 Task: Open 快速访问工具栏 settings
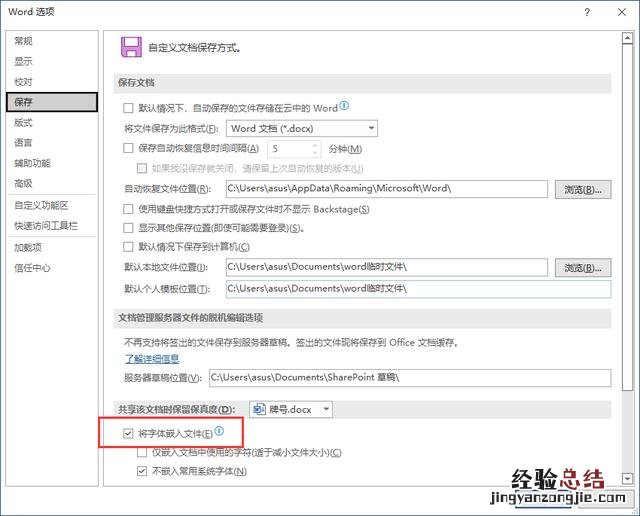[52, 226]
